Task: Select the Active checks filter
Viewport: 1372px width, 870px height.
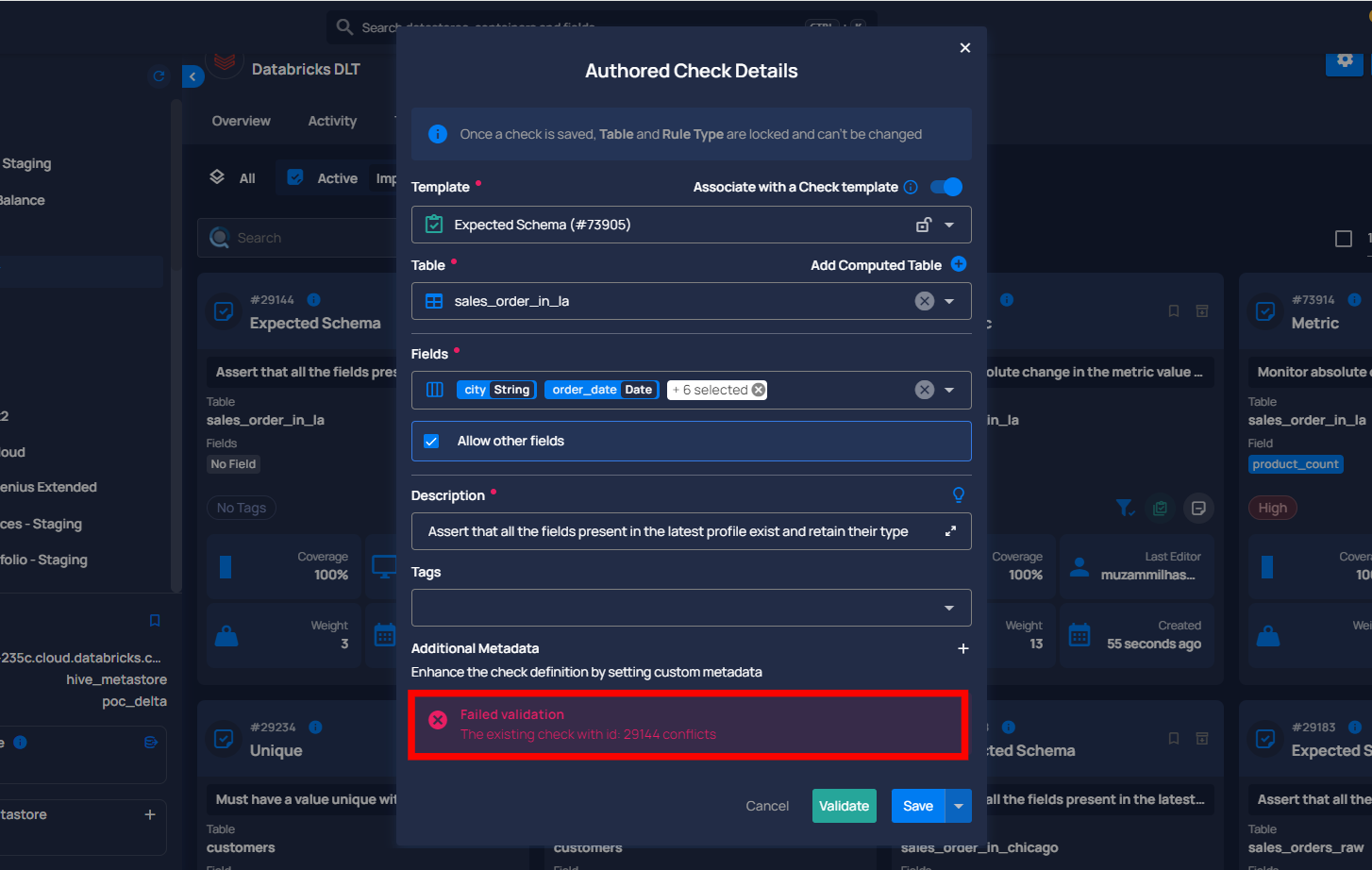Action: point(324,177)
